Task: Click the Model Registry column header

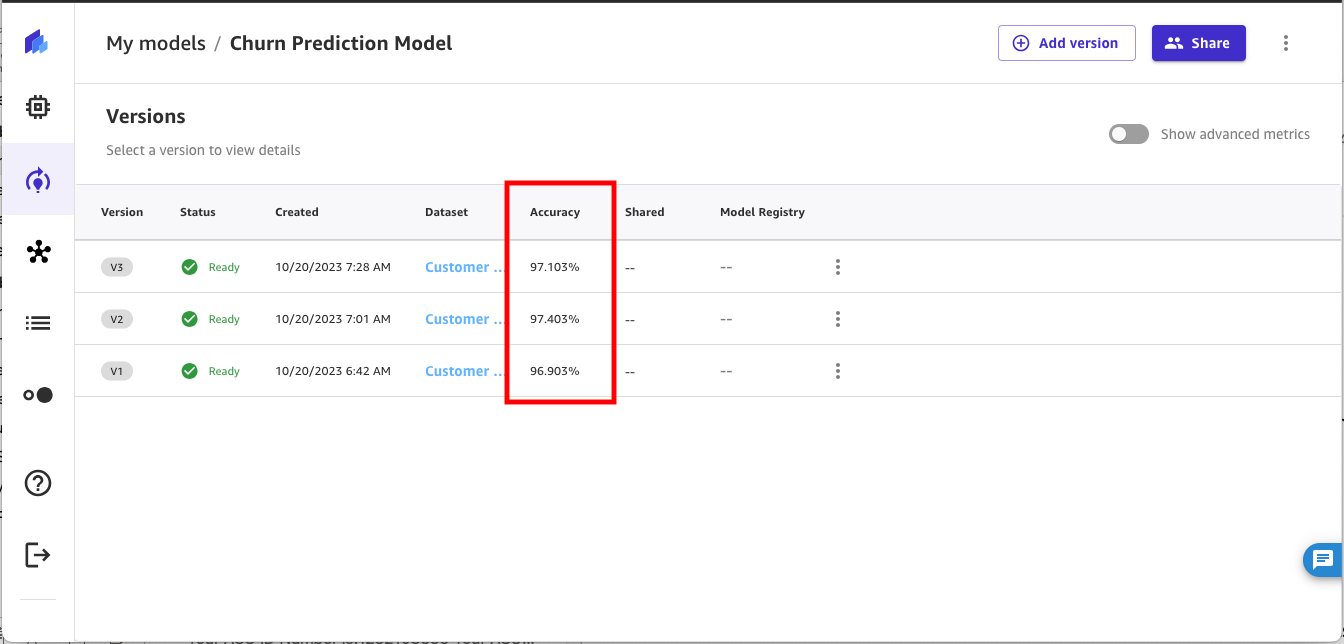Action: 762,212
